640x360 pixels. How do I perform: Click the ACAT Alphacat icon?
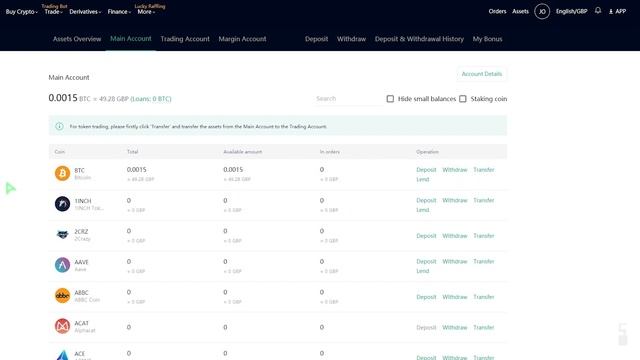tap(62, 326)
